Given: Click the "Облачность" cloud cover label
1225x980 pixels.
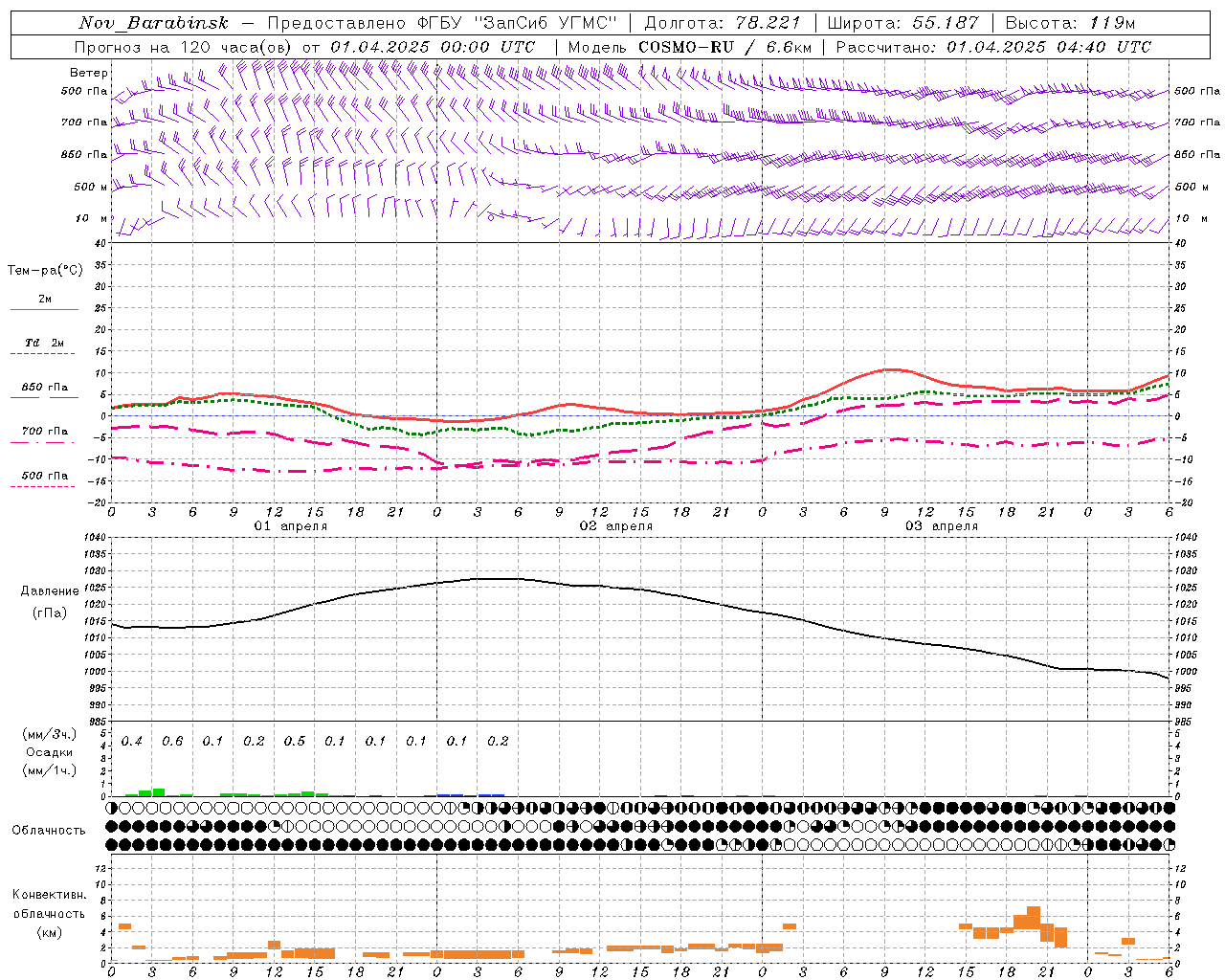Looking at the screenshot, I should (x=49, y=831).
